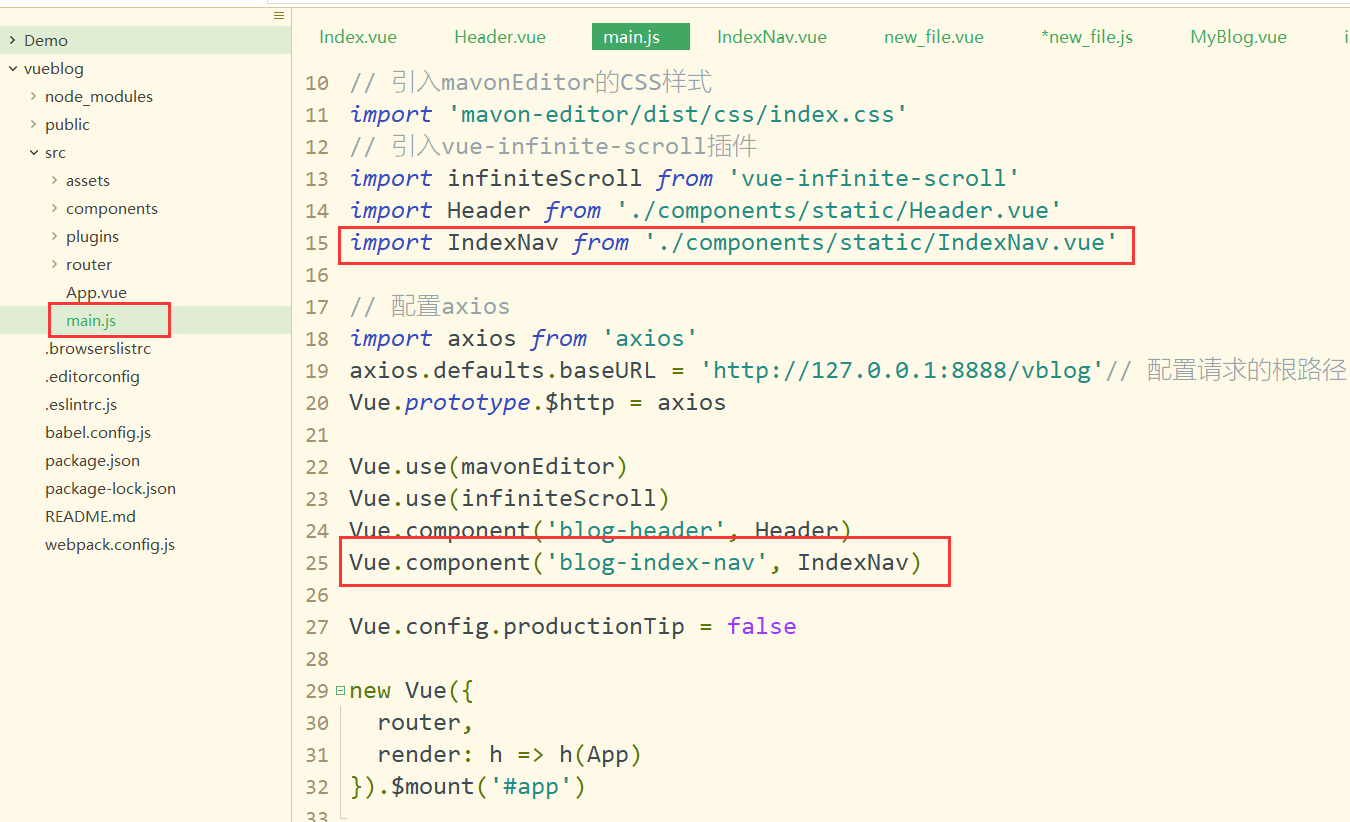Open the router folder in tree
1350x822 pixels.
pyautogui.click(x=54, y=265)
